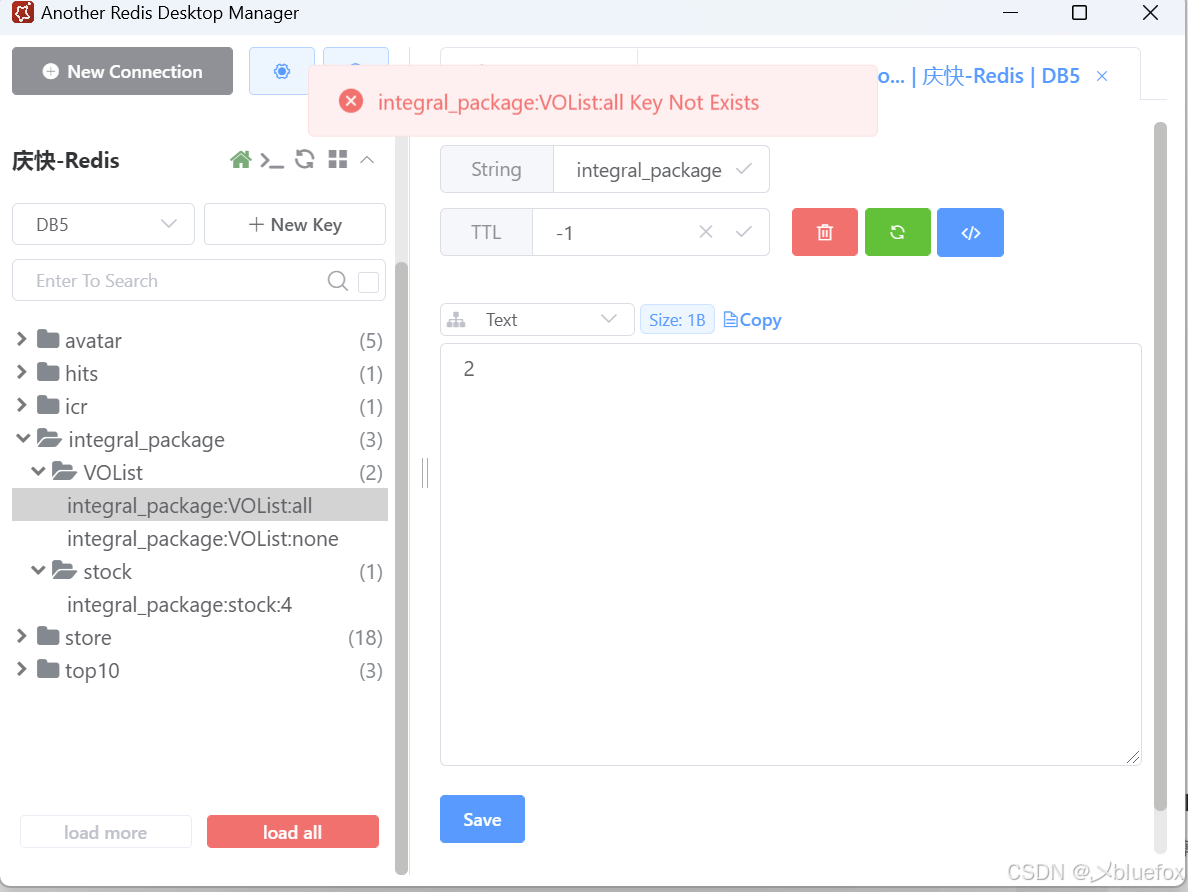1188x892 pixels.
Task: Click the open stock folder icon
Action: click(x=65, y=570)
